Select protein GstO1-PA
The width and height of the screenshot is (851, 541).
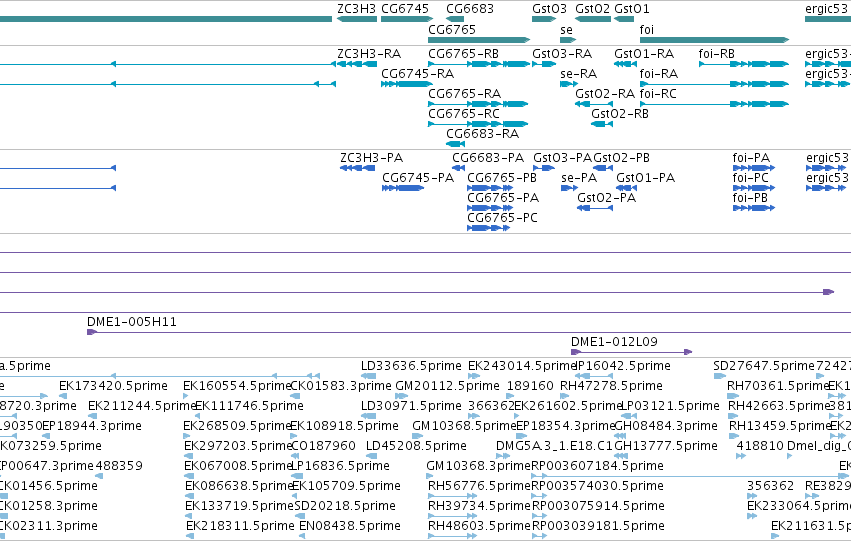[x=645, y=178]
